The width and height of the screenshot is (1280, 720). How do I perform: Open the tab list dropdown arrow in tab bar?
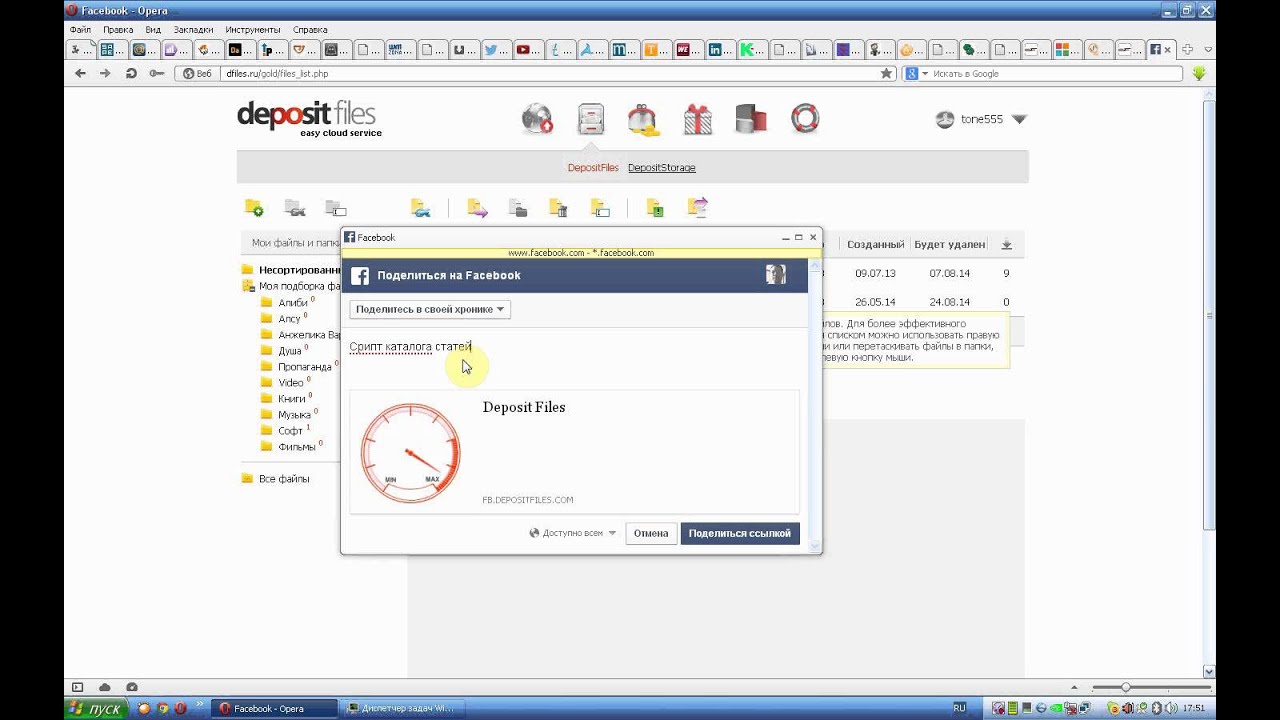pyautogui.click(x=1208, y=49)
